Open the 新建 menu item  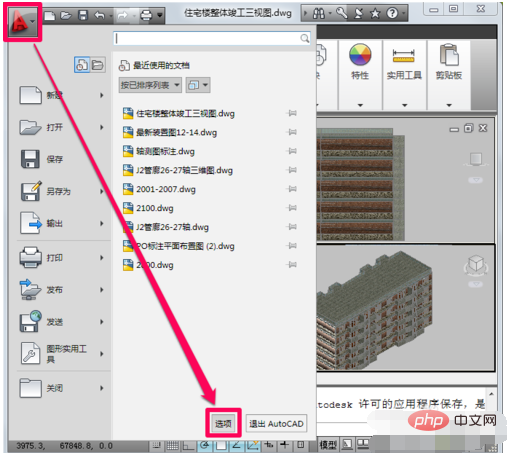point(62,95)
